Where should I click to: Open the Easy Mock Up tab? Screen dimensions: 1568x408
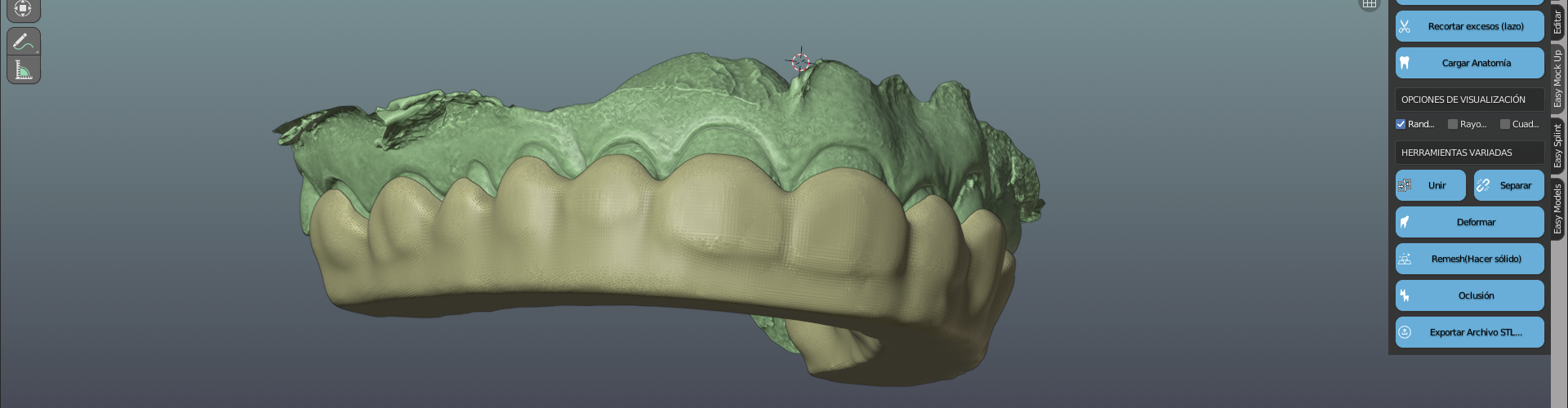[x=1557, y=79]
